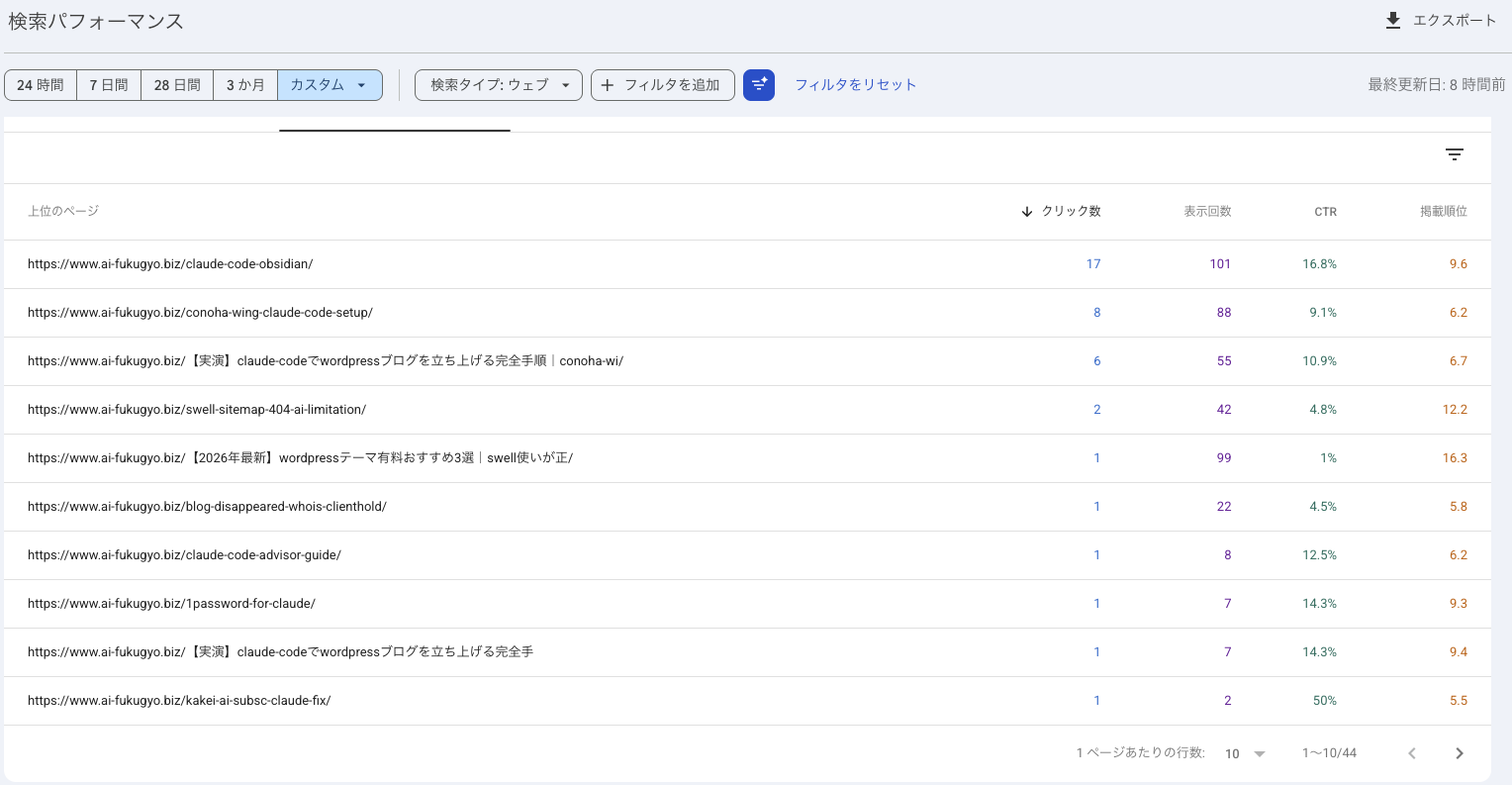Screen dimensions: 1512x785
Task: Open the 【2026年最新】wordpressテーマ page row
Action: (747, 458)
